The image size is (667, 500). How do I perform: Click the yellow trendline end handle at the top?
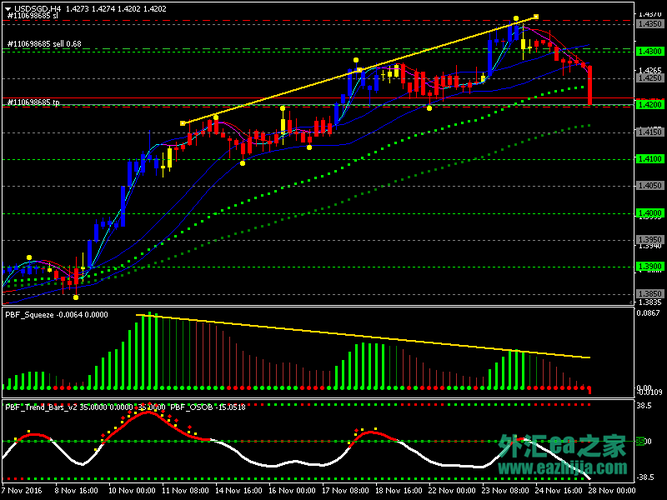[x=537, y=16]
